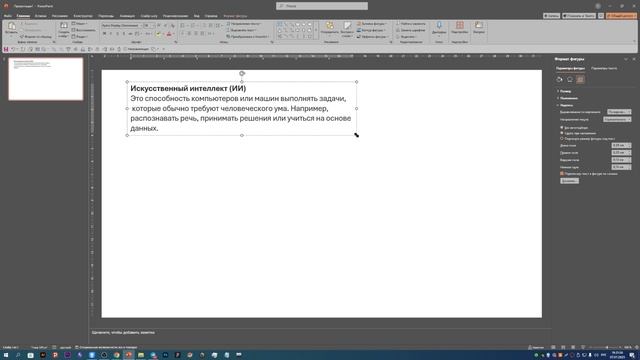Click the PowerPoint icon in Windows taskbar

tap(129, 355)
